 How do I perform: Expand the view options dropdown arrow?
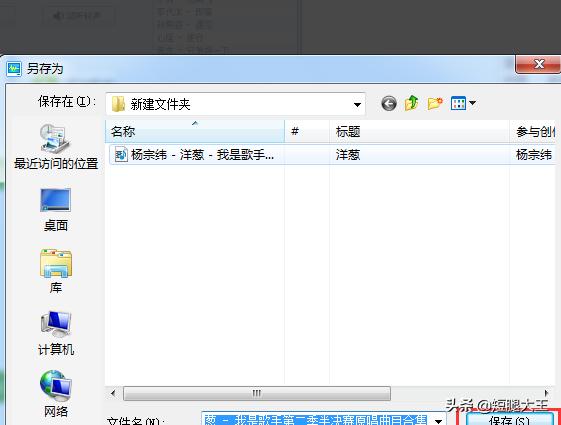pos(472,103)
